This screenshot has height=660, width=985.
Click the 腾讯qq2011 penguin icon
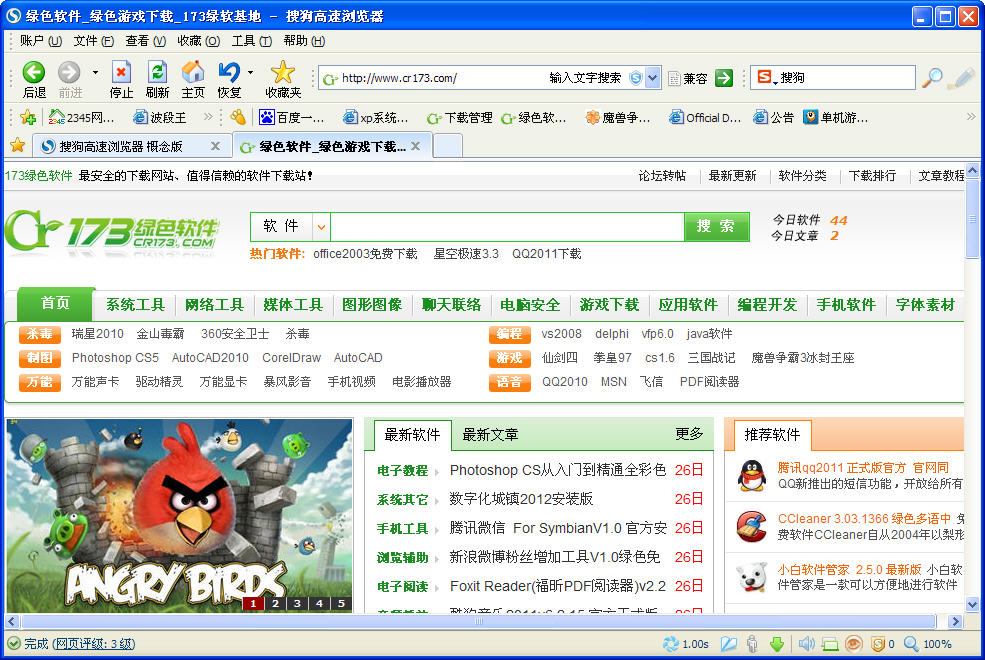751,475
